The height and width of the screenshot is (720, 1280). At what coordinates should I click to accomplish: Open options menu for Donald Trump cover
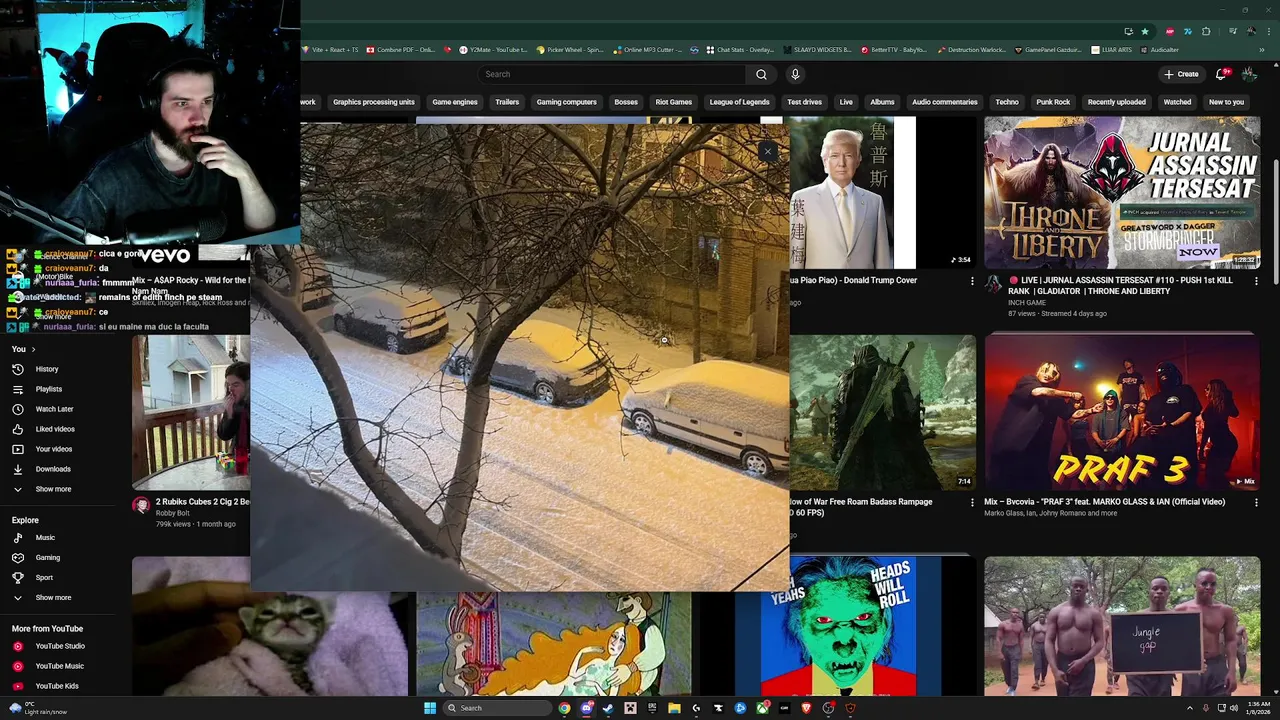point(972,282)
